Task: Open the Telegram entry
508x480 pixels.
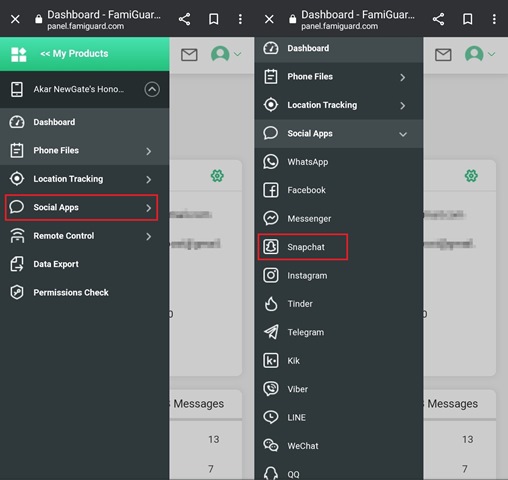Action: pyautogui.click(x=339, y=332)
